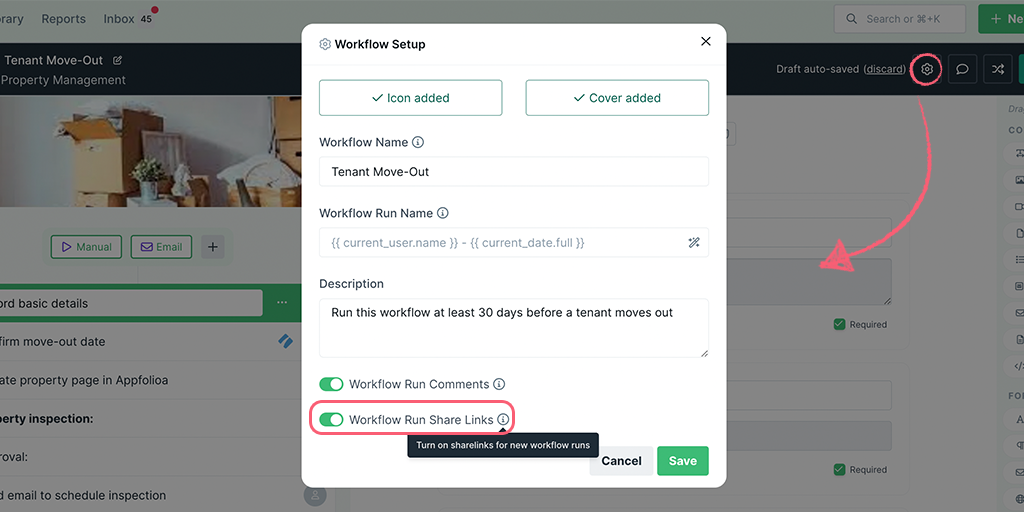Image resolution: width=1024 pixels, height=512 pixels.
Task: Open workflow settings gear icon in toolbar
Action: click(x=926, y=69)
